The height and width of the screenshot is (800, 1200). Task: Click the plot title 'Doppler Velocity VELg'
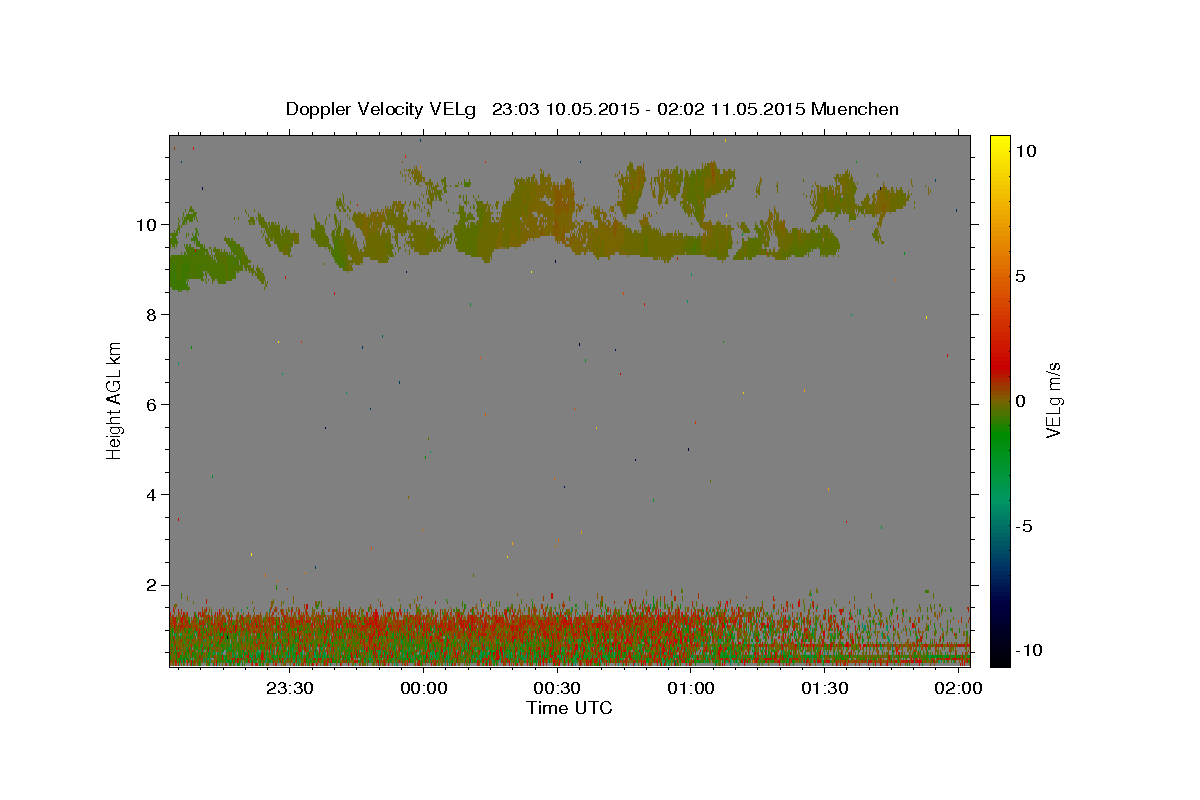pyautogui.click(x=383, y=109)
